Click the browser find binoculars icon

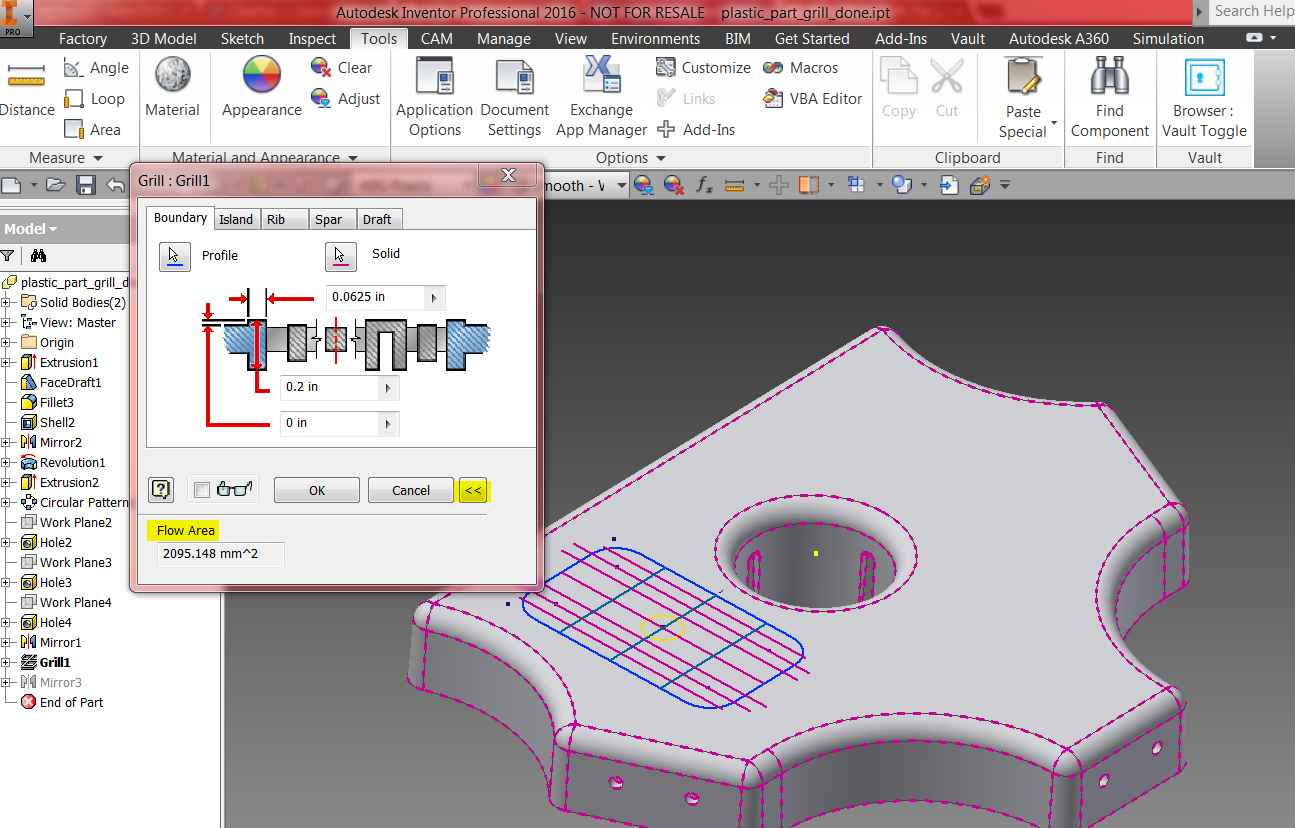[x=39, y=255]
